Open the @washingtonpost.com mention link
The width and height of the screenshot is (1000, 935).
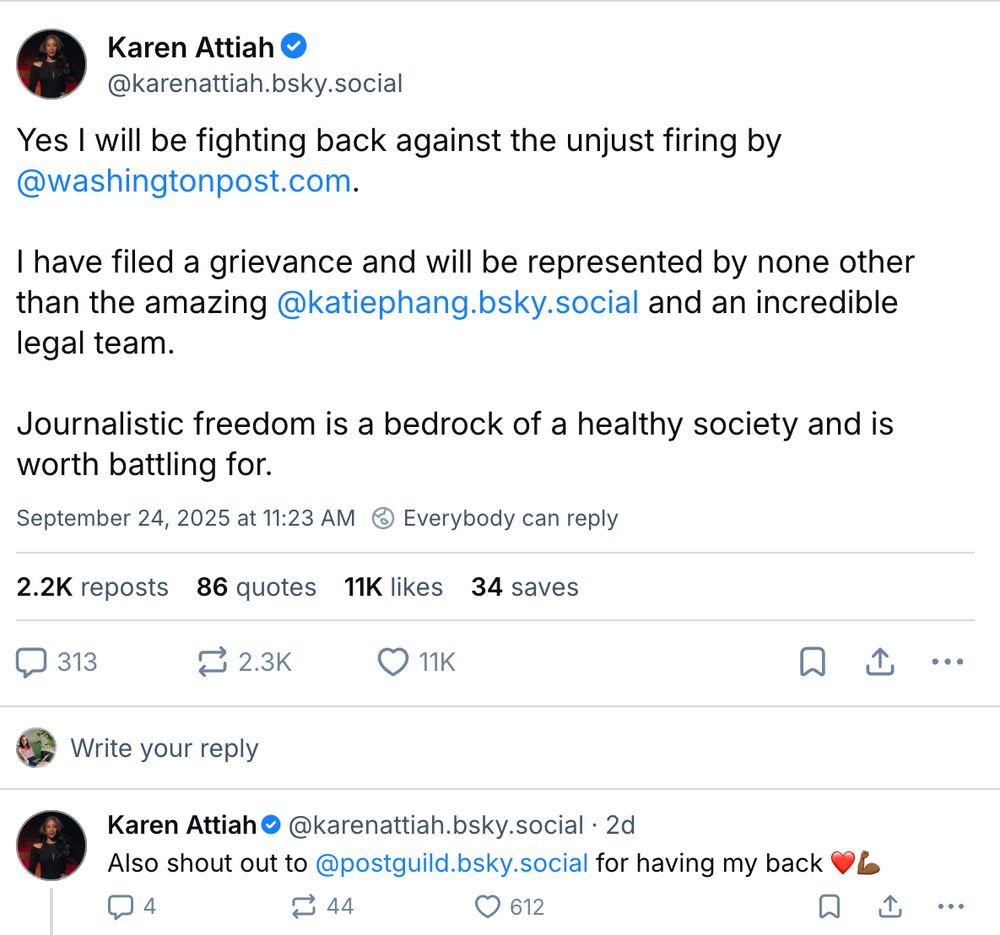[x=183, y=182]
